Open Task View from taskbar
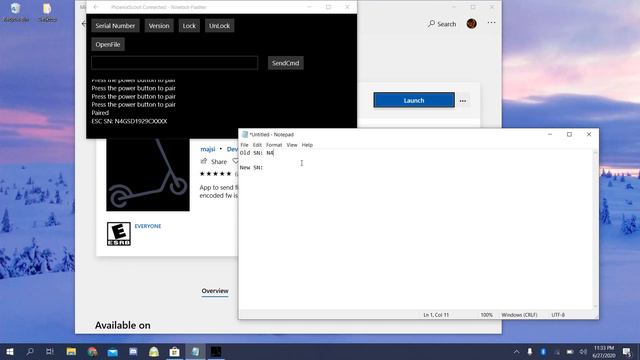The width and height of the screenshot is (640, 360). click(50, 351)
